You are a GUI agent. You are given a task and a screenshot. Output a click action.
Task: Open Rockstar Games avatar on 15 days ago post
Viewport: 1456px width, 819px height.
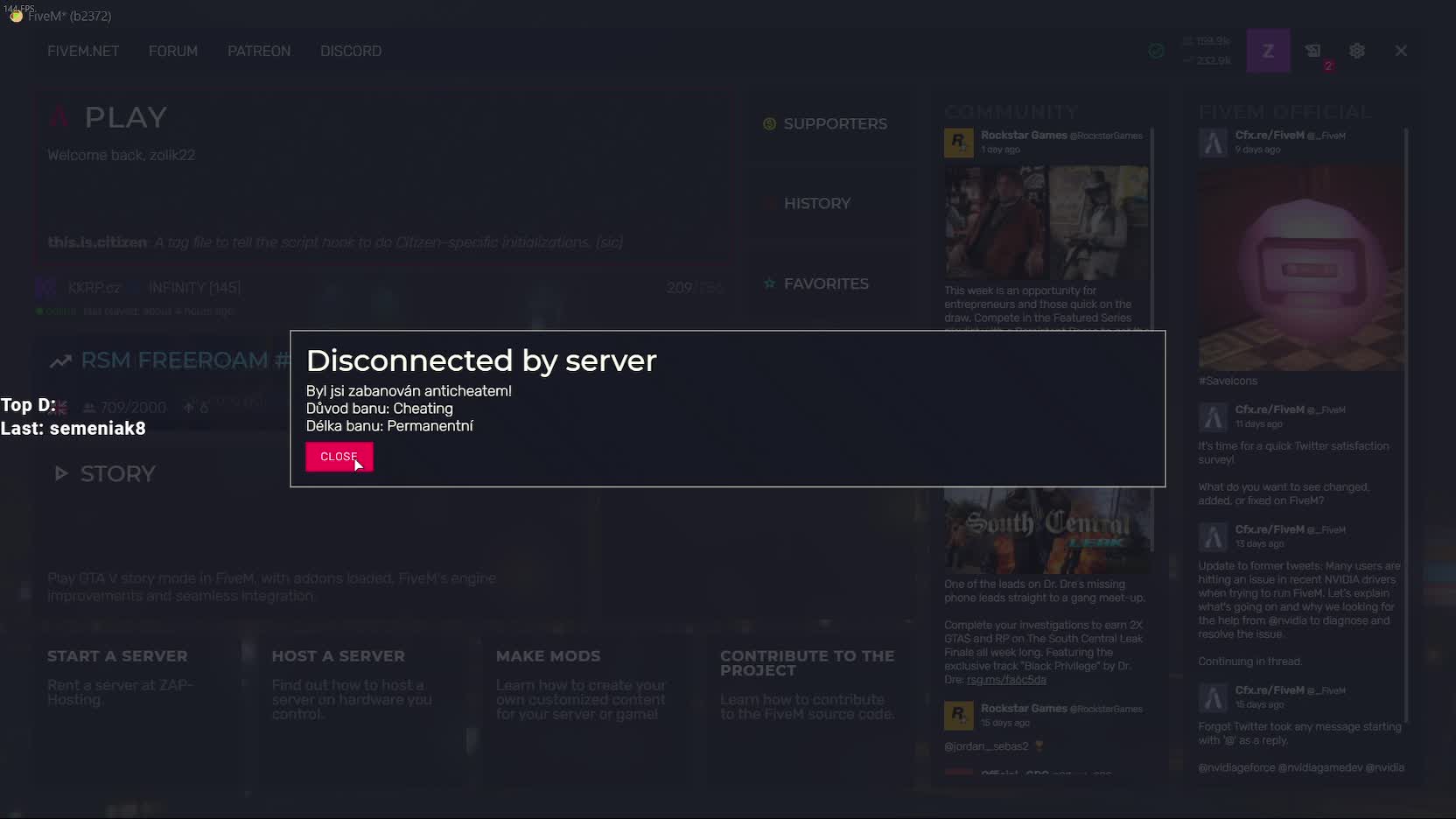pyautogui.click(x=958, y=716)
